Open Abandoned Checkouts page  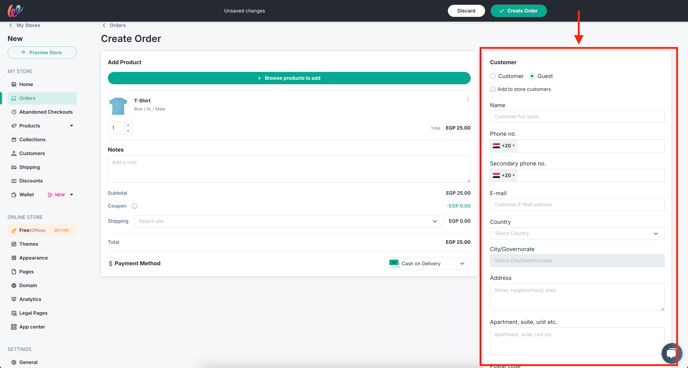[46, 112]
